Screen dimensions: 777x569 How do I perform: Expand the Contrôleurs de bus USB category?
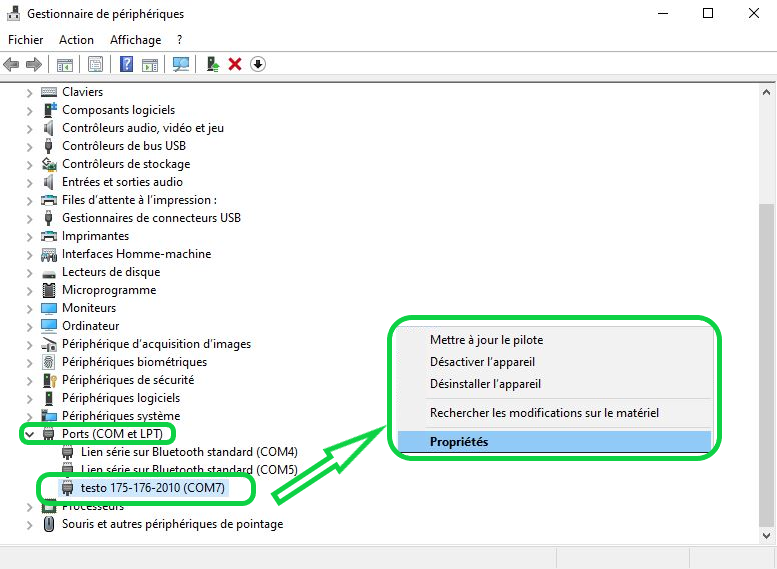tap(29, 146)
